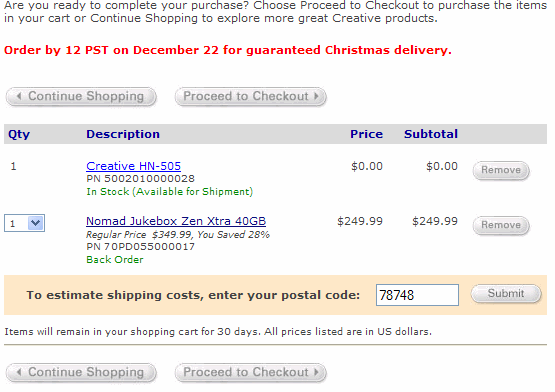Expand the quantity dropdown for Nomad Jukebox
Viewport: 555px width, 392px height.
[x=35, y=223]
